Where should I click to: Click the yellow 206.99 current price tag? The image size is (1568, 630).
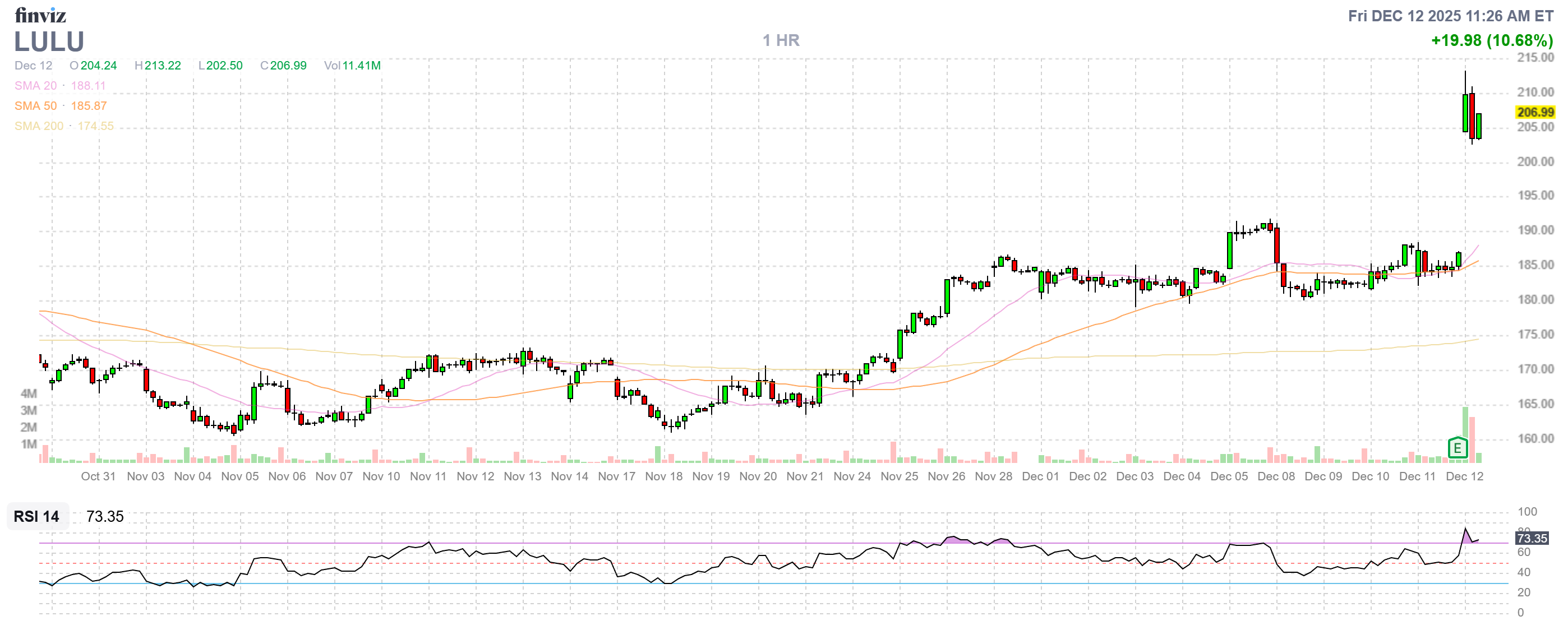(1534, 112)
